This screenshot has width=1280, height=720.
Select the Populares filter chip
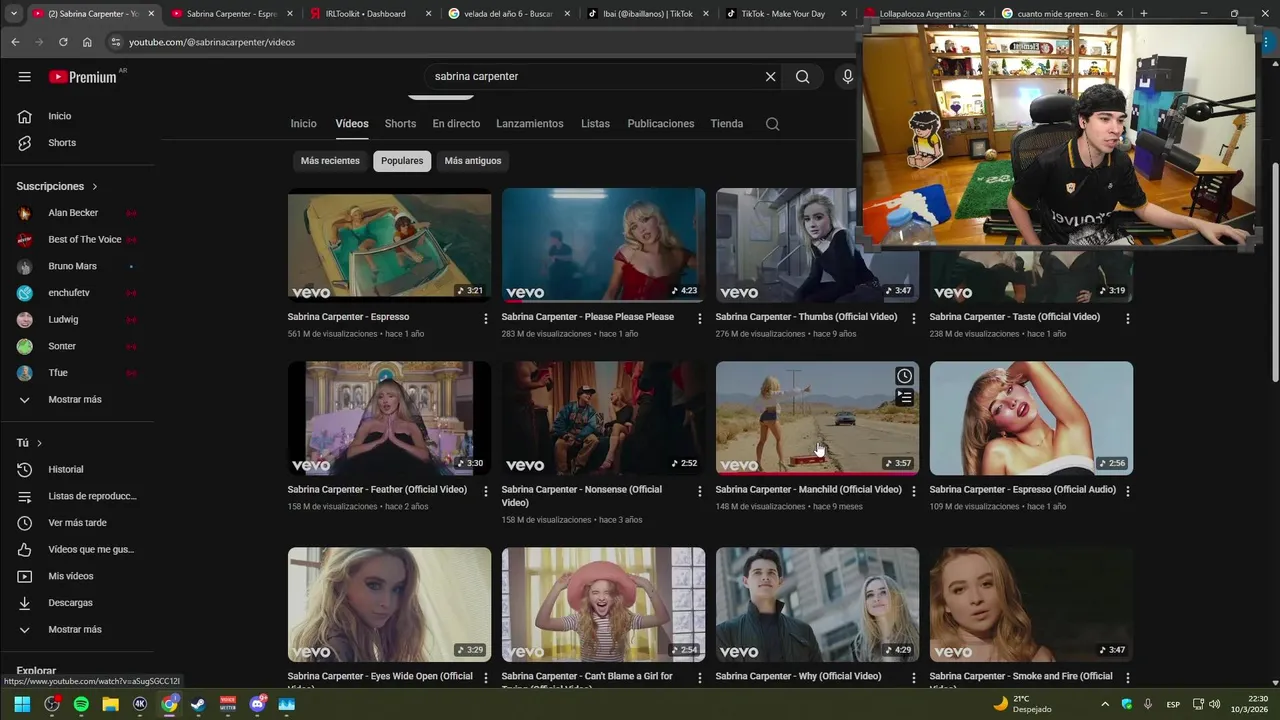(402, 161)
